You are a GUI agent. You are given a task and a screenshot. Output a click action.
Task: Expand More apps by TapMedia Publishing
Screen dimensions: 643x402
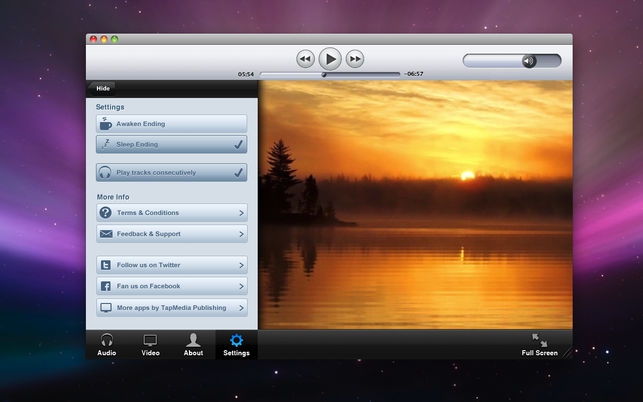pyautogui.click(x=171, y=308)
